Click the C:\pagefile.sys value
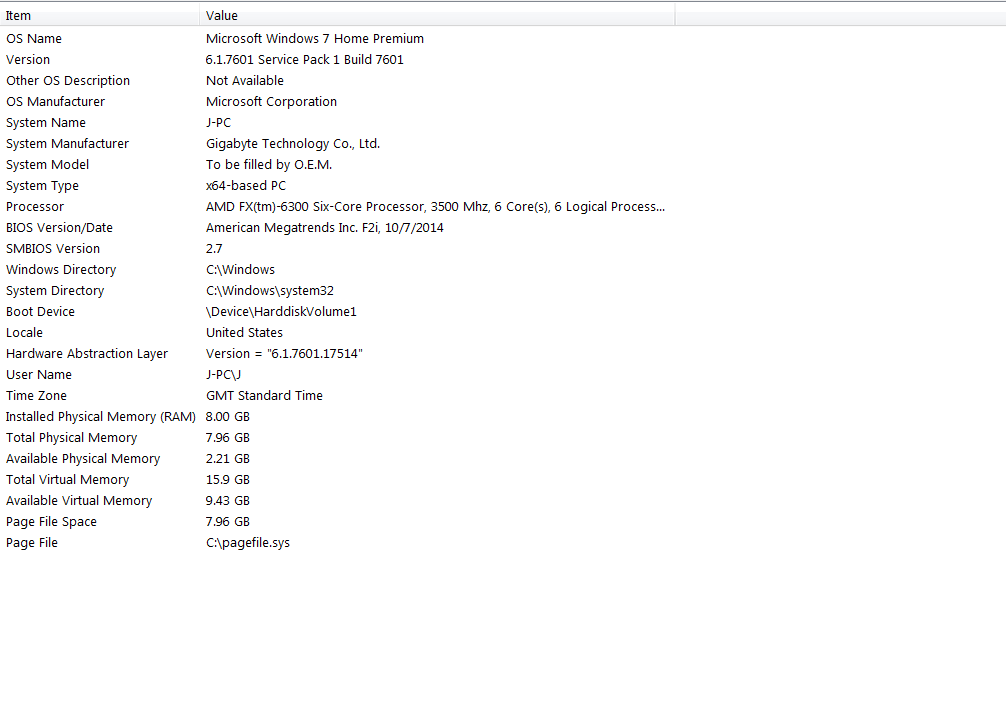Viewport: 1006px width, 710px height. (248, 543)
